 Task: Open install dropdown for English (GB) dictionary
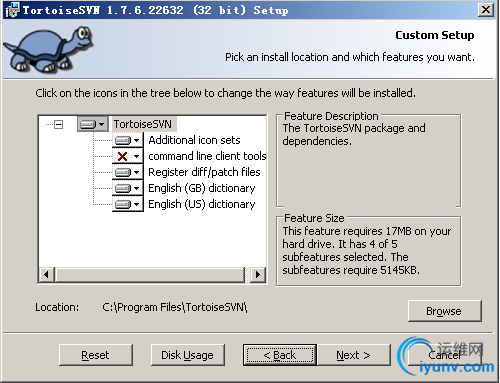point(128,188)
